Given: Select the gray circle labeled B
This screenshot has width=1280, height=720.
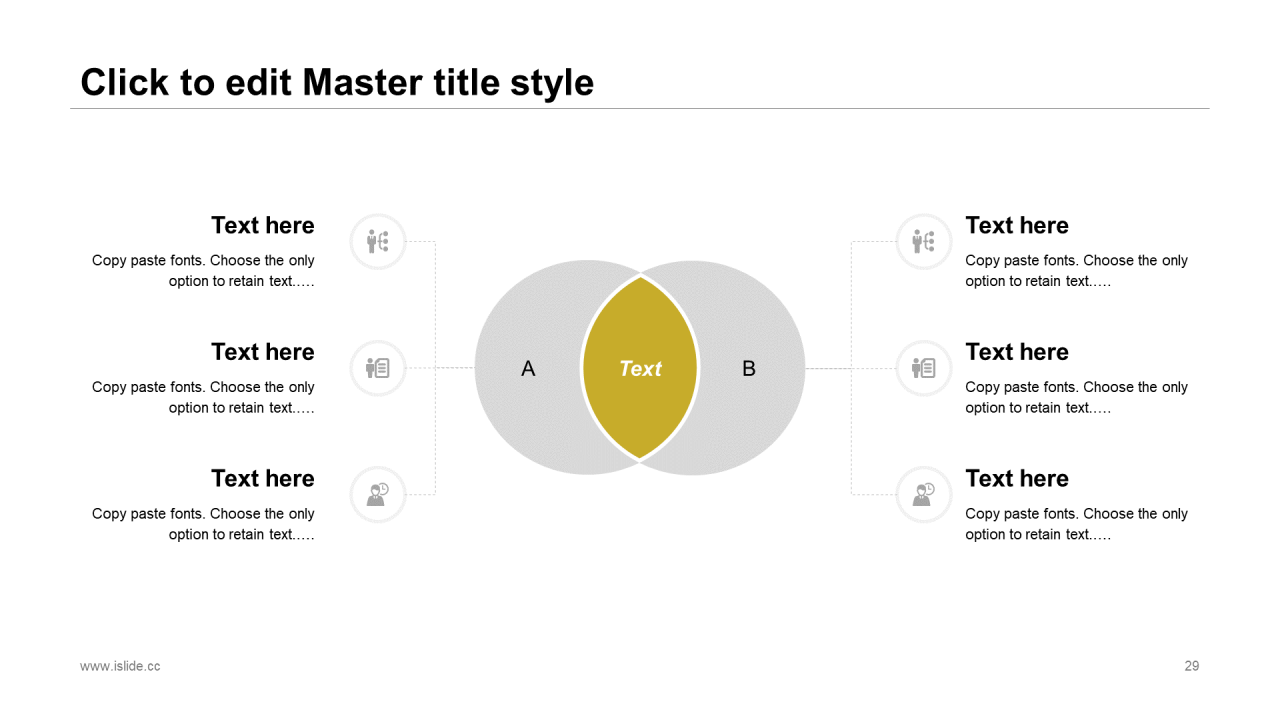Looking at the screenshot, I should pos(750,368).
